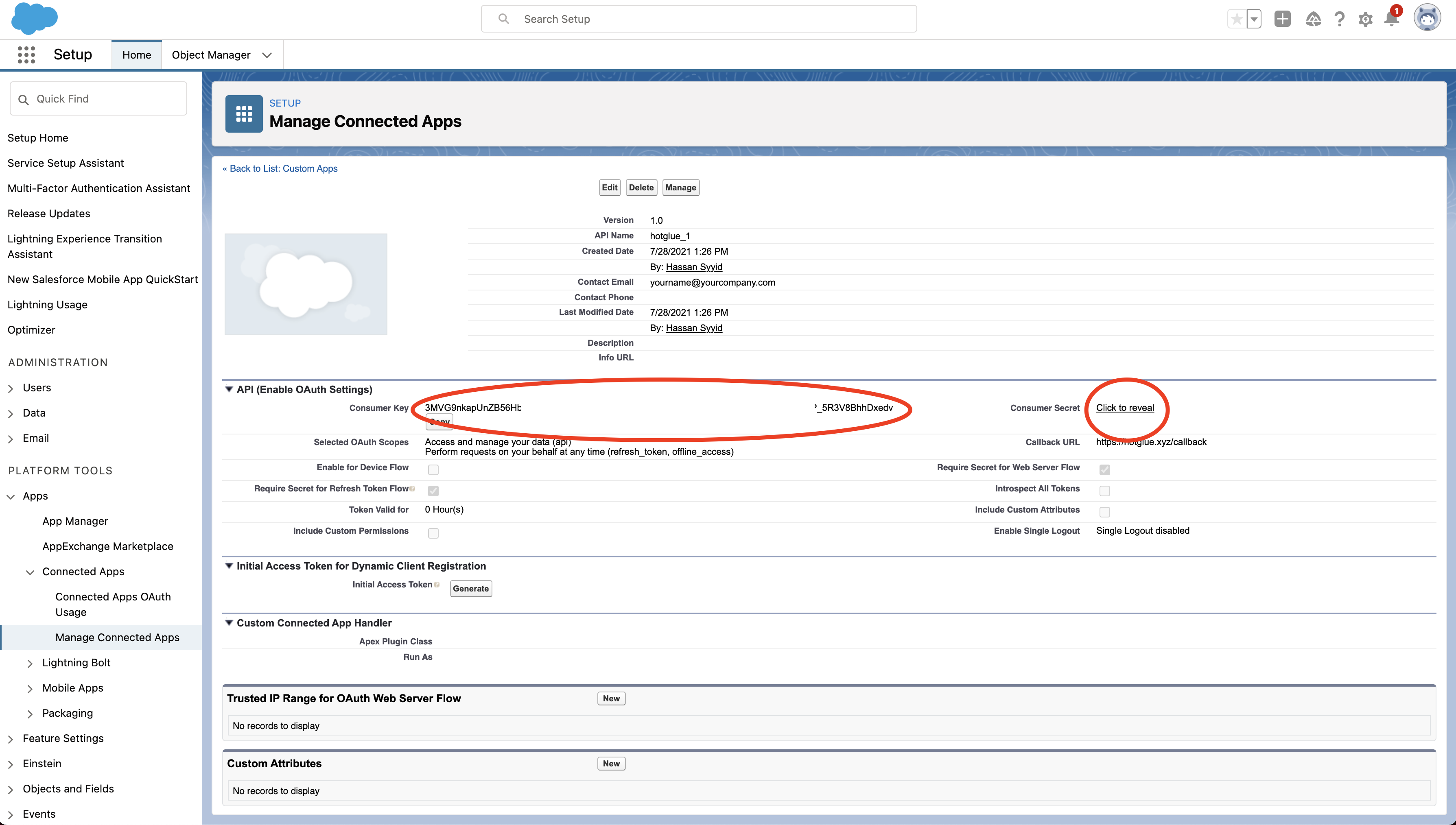
Task: Open Connected Apps OAuth Usage
Action: pos(113,605)
